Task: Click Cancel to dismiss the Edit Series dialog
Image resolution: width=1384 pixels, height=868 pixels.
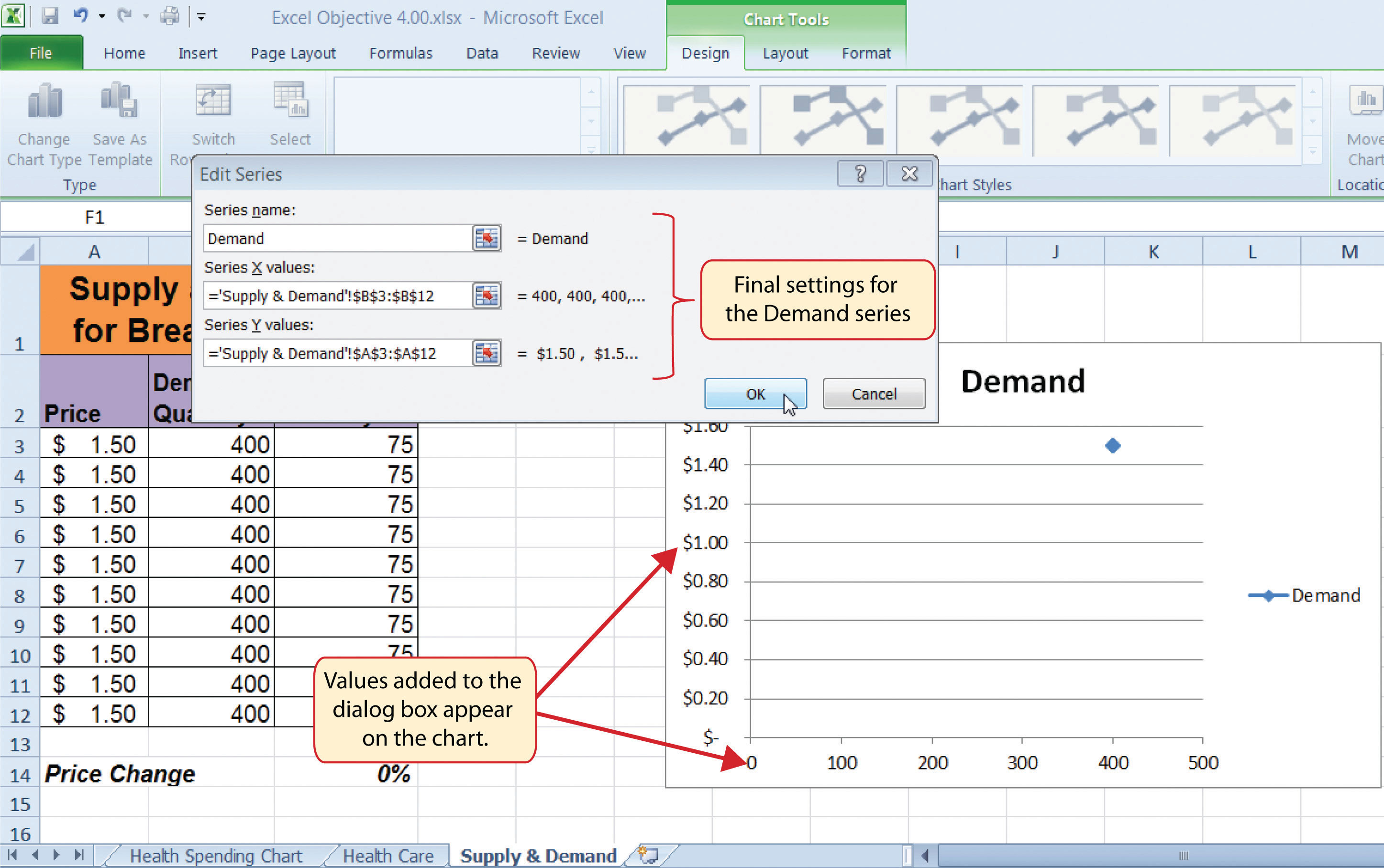Action: pyautogui.click(x=872, y=394)
